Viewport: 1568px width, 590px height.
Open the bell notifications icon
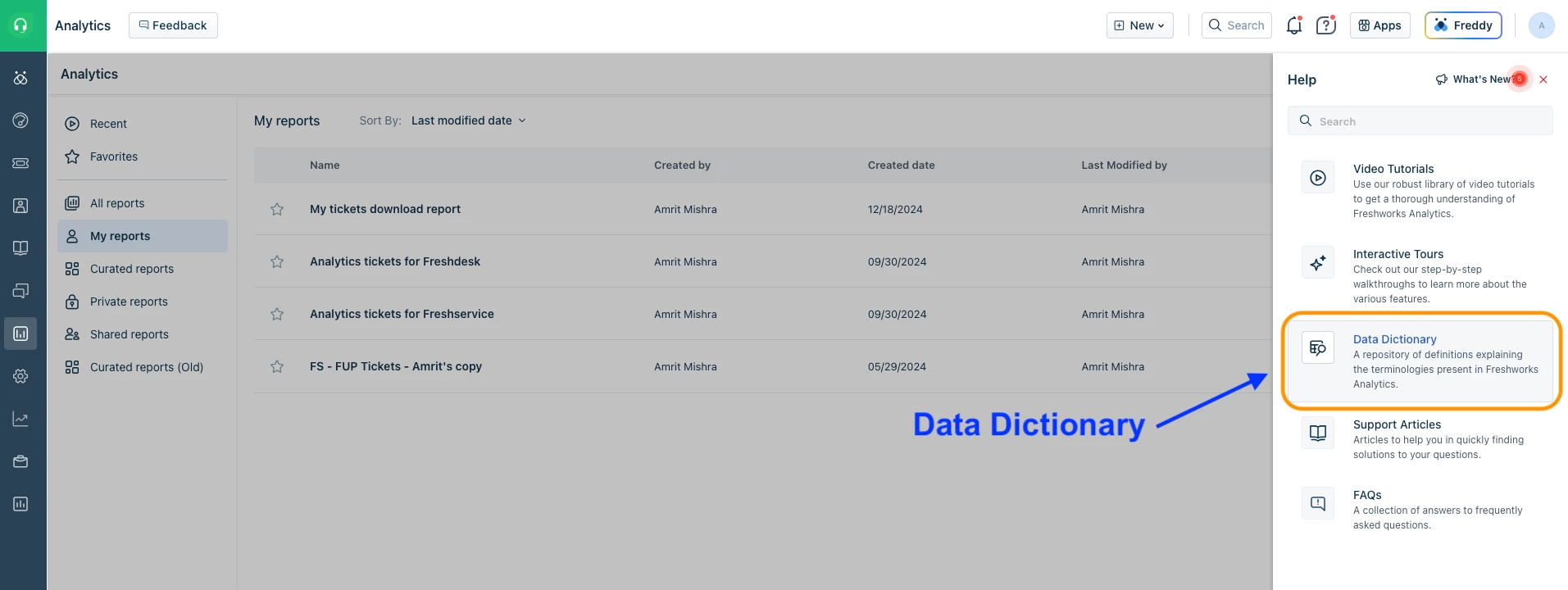[x=1294, y=25]
